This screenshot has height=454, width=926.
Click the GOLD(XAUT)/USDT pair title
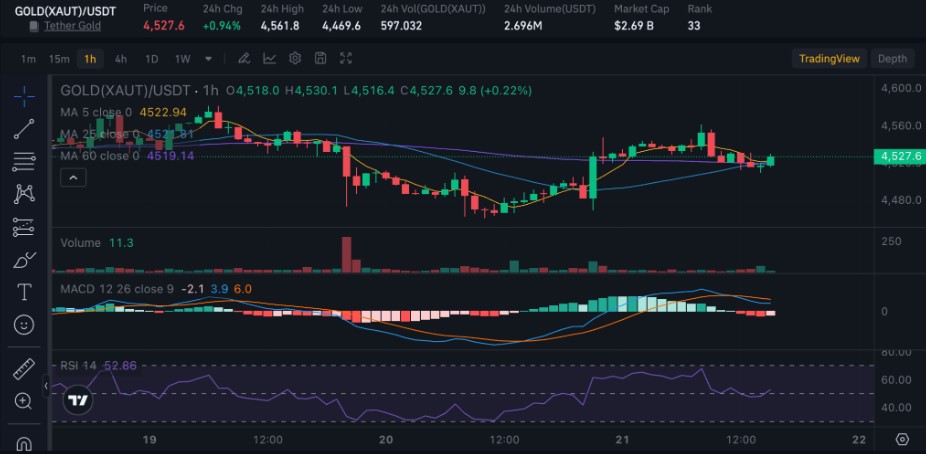pyautogui.click(x=65, y=11)
